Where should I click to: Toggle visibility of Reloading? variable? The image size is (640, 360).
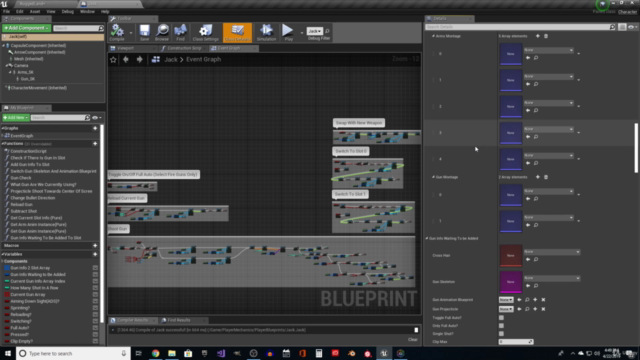[x=95, y=315]
